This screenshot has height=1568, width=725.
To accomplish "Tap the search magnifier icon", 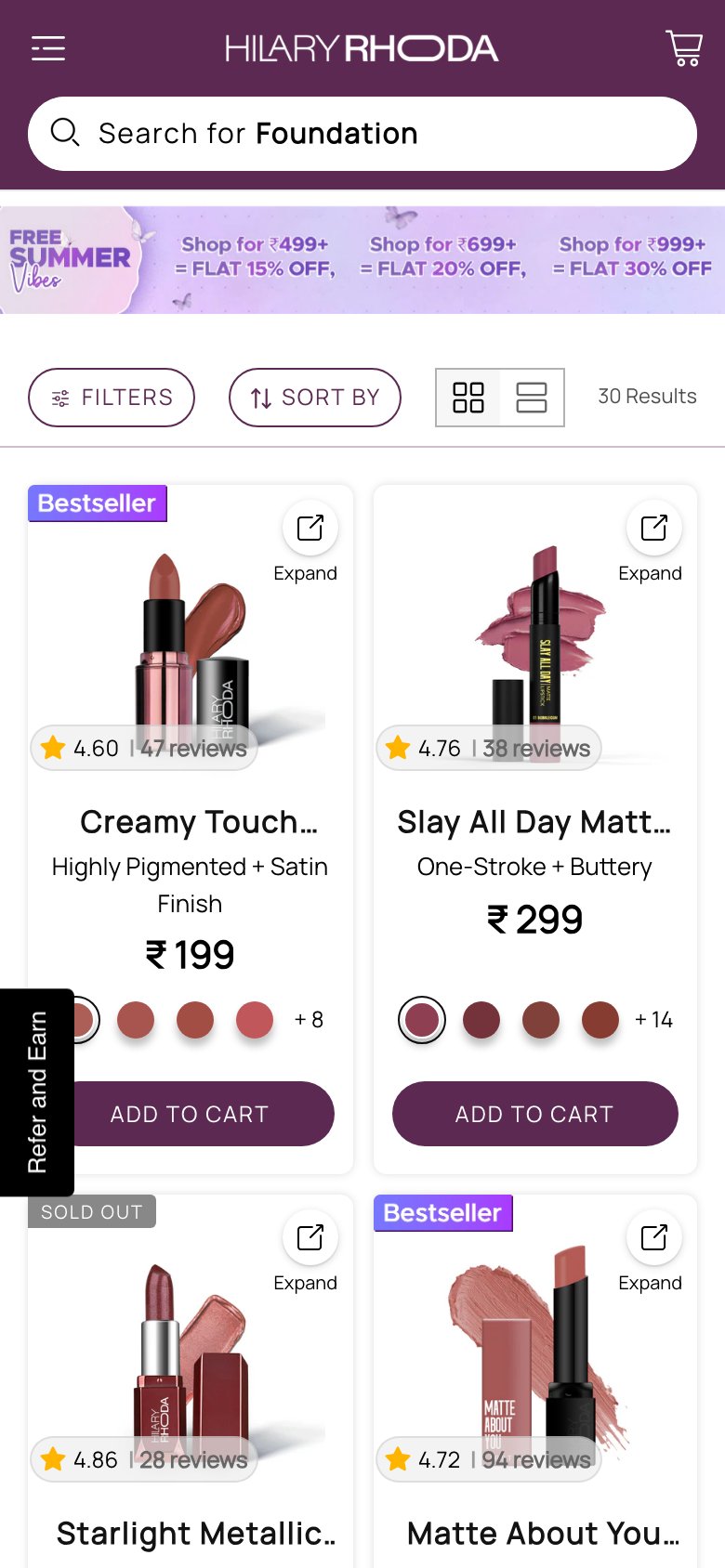I will tap(64, 133).
